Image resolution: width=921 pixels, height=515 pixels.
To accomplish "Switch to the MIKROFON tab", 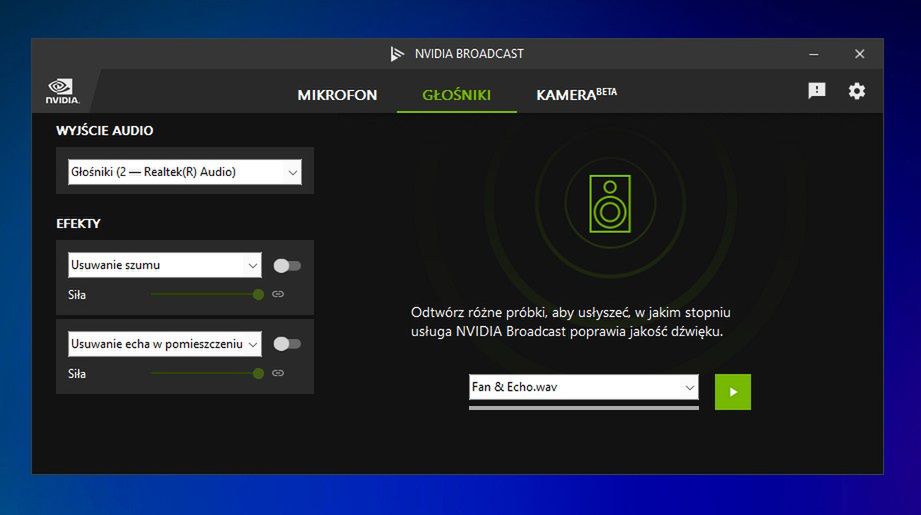I will (337, 95).
